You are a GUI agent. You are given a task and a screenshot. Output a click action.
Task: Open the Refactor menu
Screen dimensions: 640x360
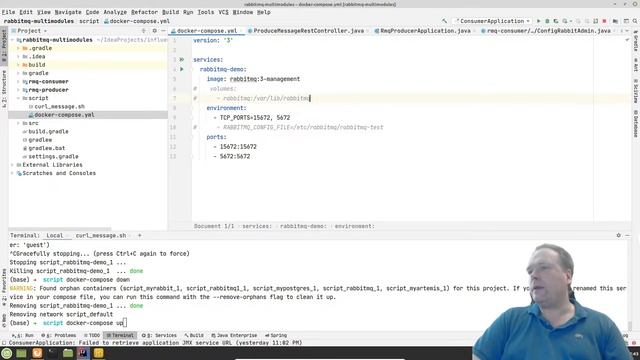(144, 12)
